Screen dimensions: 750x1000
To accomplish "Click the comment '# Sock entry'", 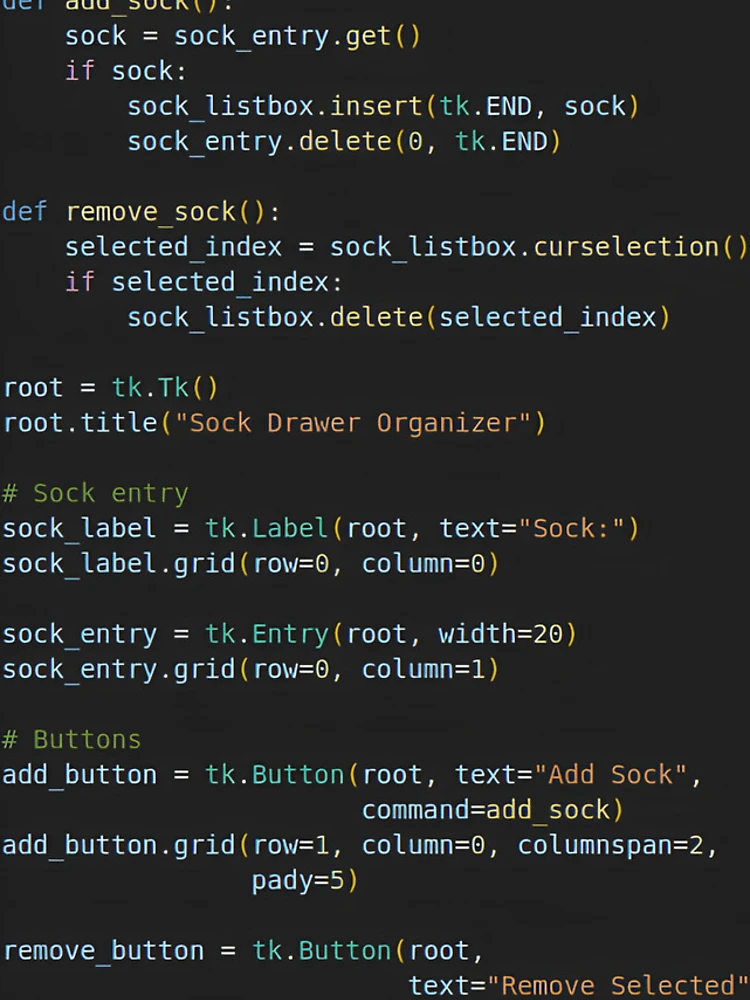I will 96,494.
